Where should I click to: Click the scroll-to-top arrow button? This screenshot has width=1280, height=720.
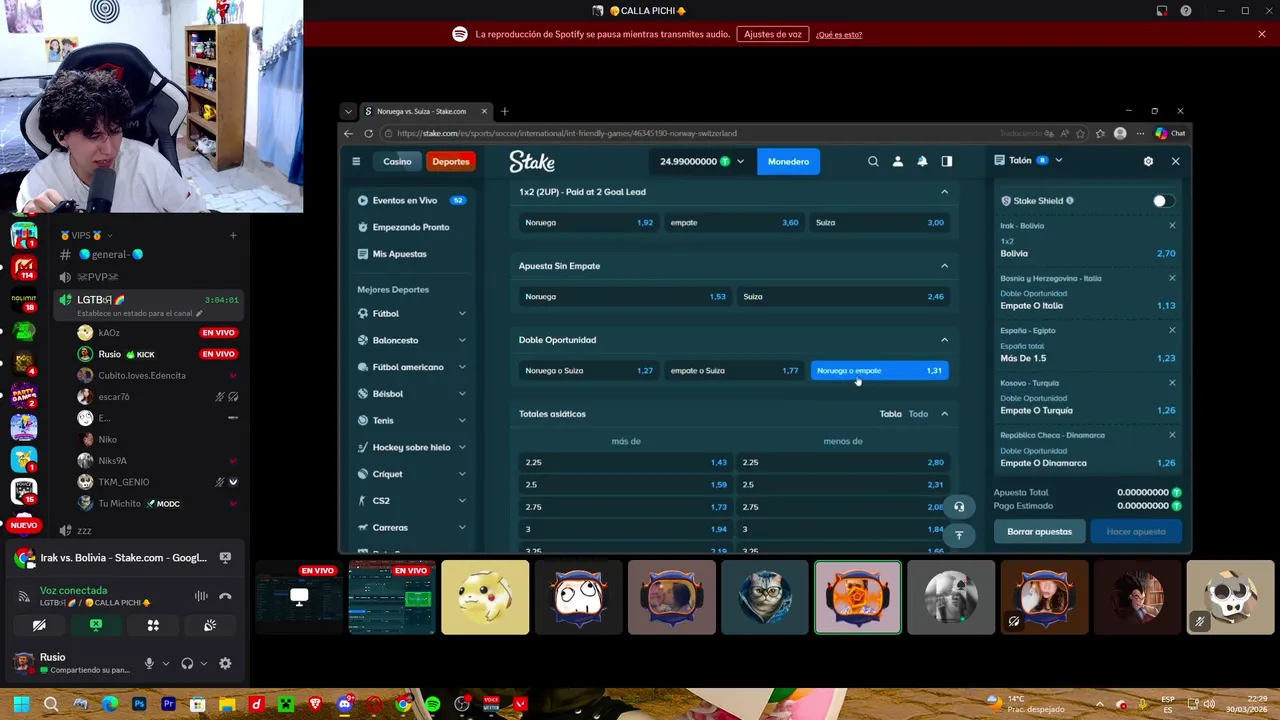[959, 535]
